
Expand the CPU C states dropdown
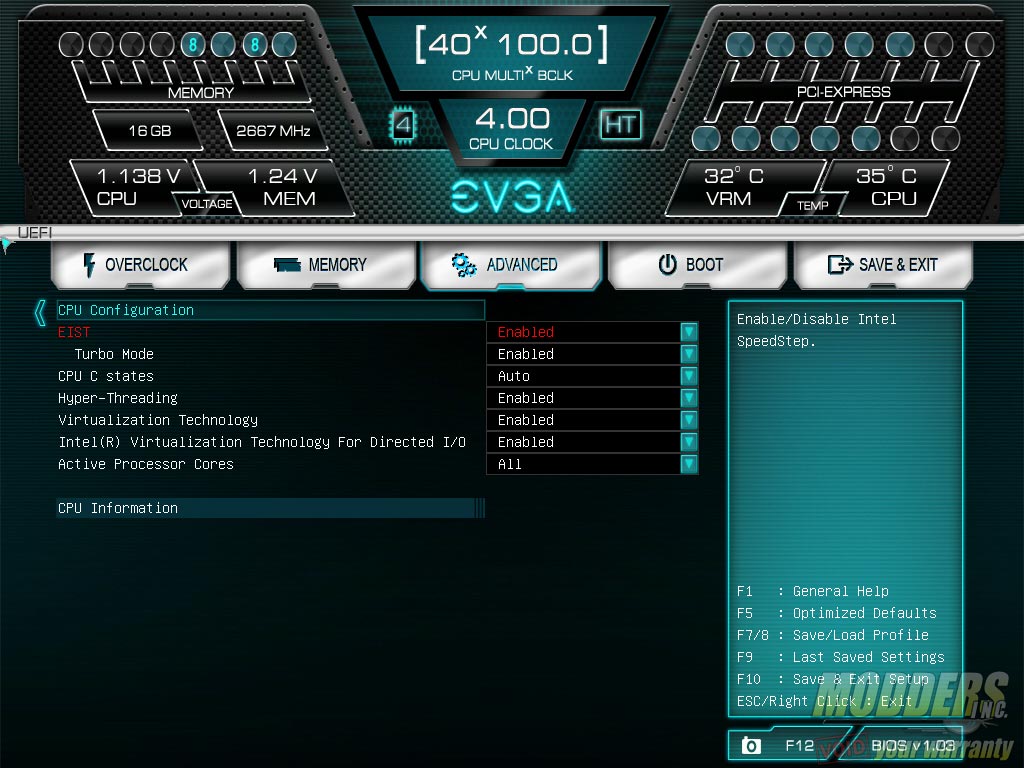coord(688,376)
